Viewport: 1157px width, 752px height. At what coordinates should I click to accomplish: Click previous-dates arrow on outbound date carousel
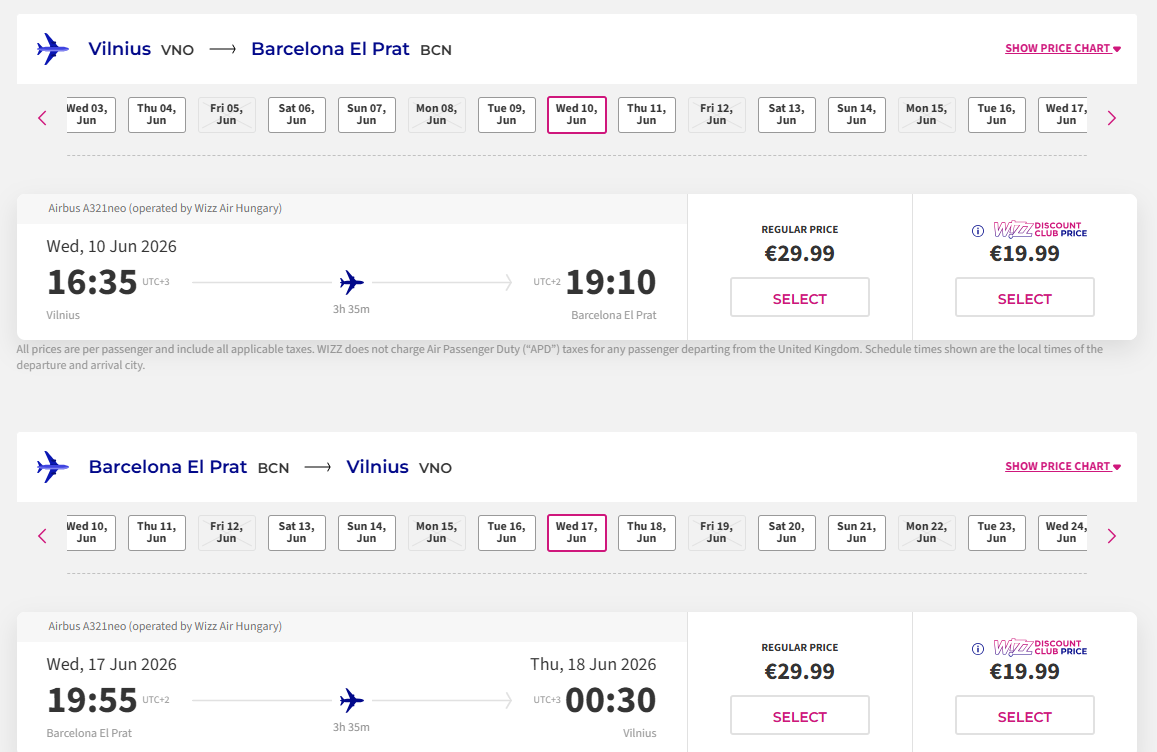point(42,118)
